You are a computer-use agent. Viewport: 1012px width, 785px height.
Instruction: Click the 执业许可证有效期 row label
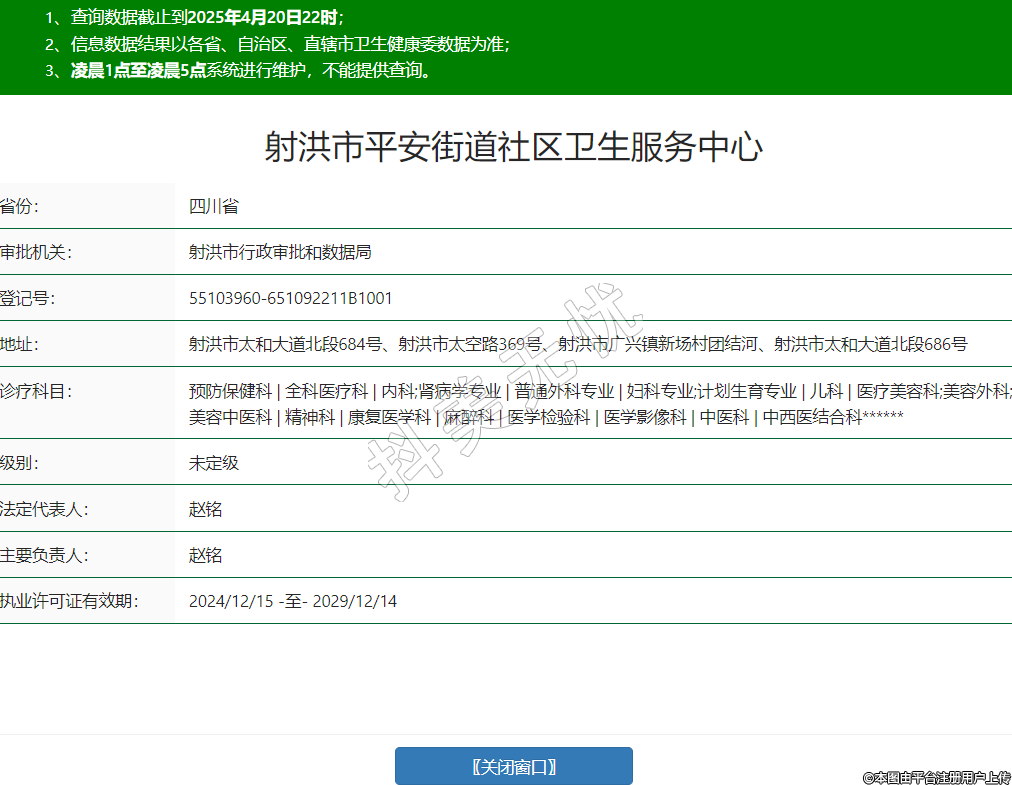pos(68,601)
